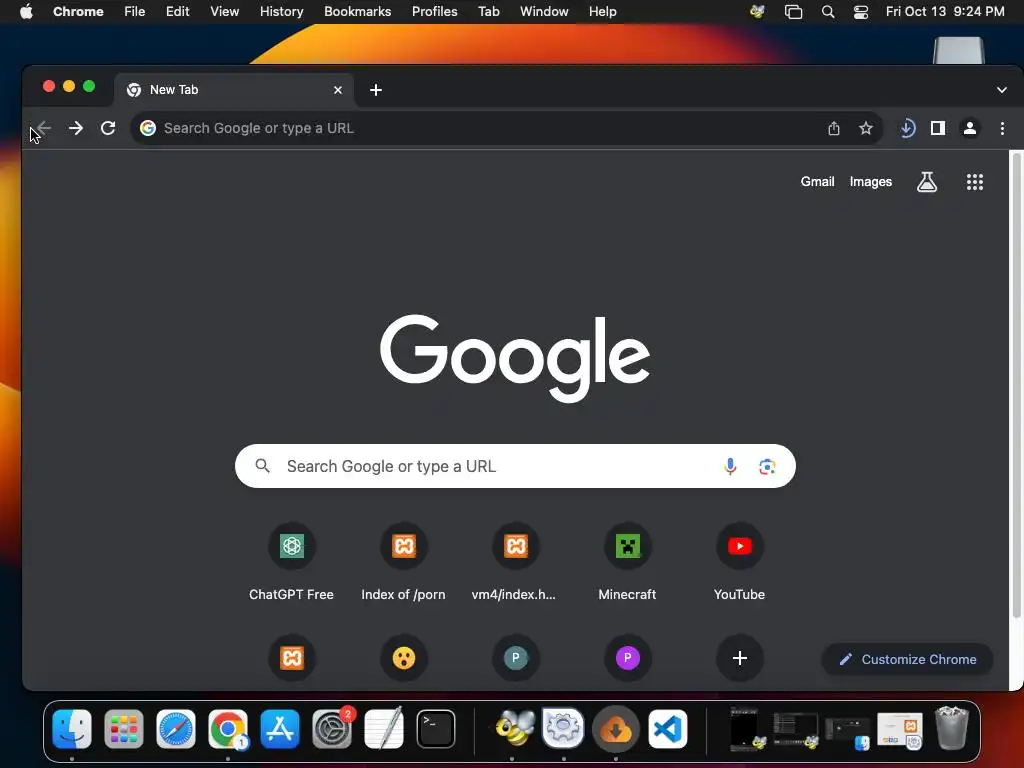Open ChatGPT Free shortcut
This screenshot has height=768, width=1024.
click(291, 562)
